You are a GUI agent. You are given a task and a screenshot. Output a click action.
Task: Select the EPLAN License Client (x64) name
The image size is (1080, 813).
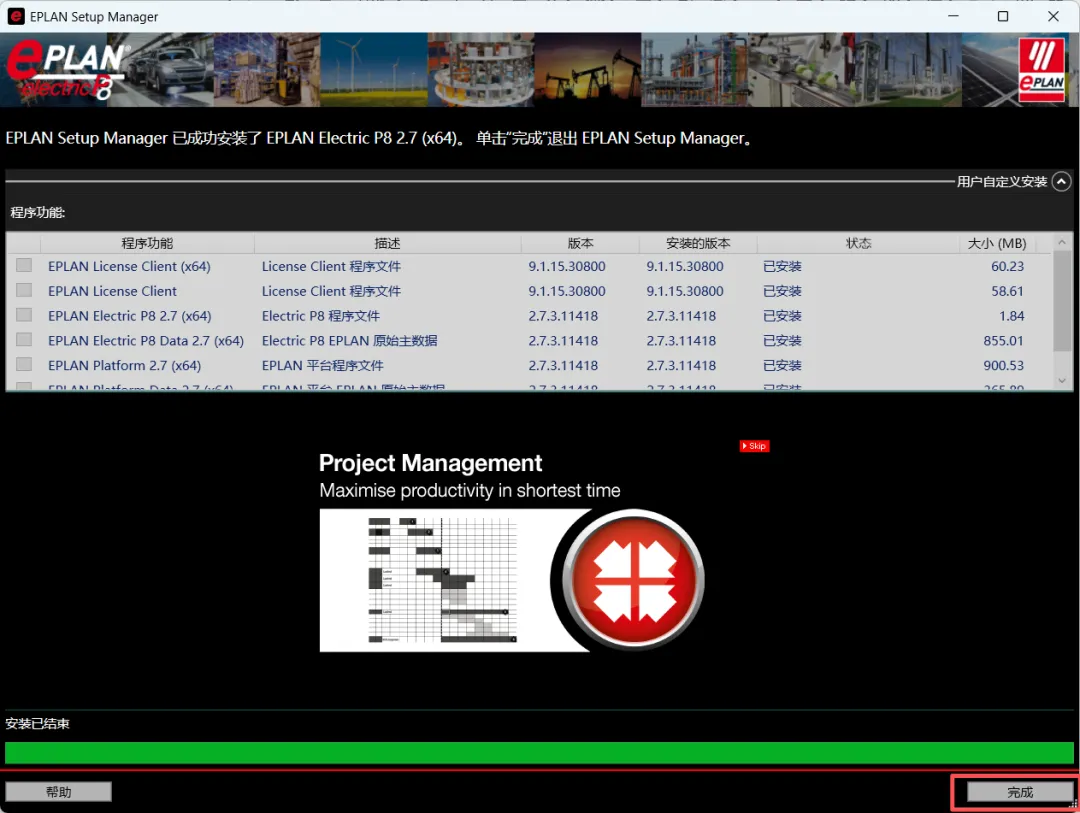(129, 266)
